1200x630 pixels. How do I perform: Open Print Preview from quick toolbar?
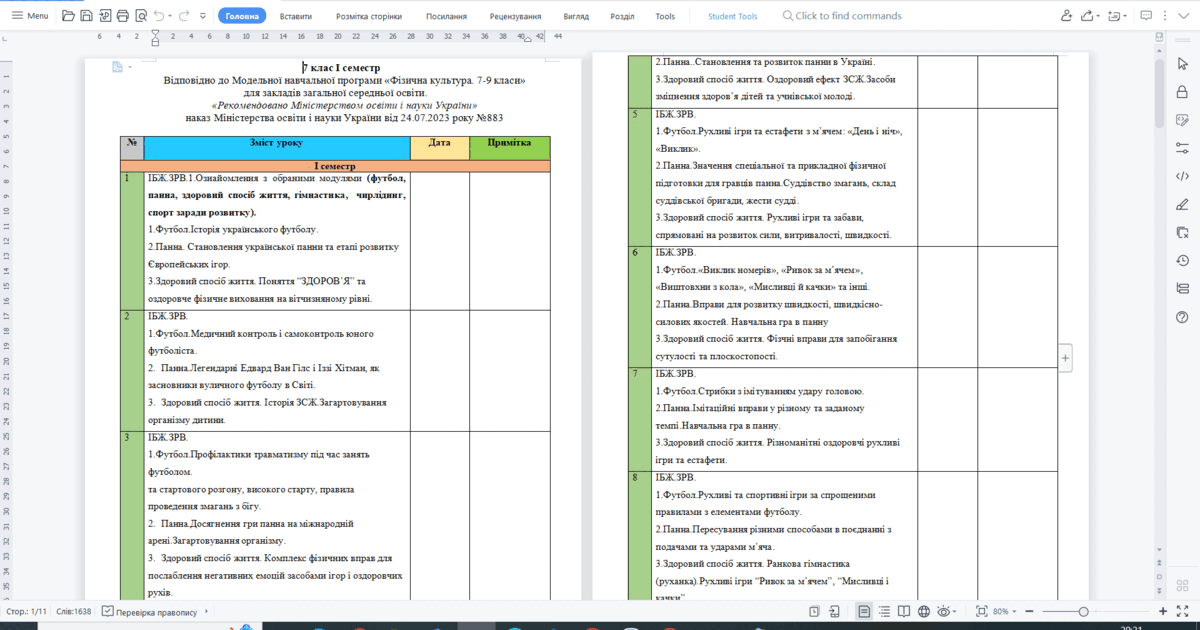point(140,16)
